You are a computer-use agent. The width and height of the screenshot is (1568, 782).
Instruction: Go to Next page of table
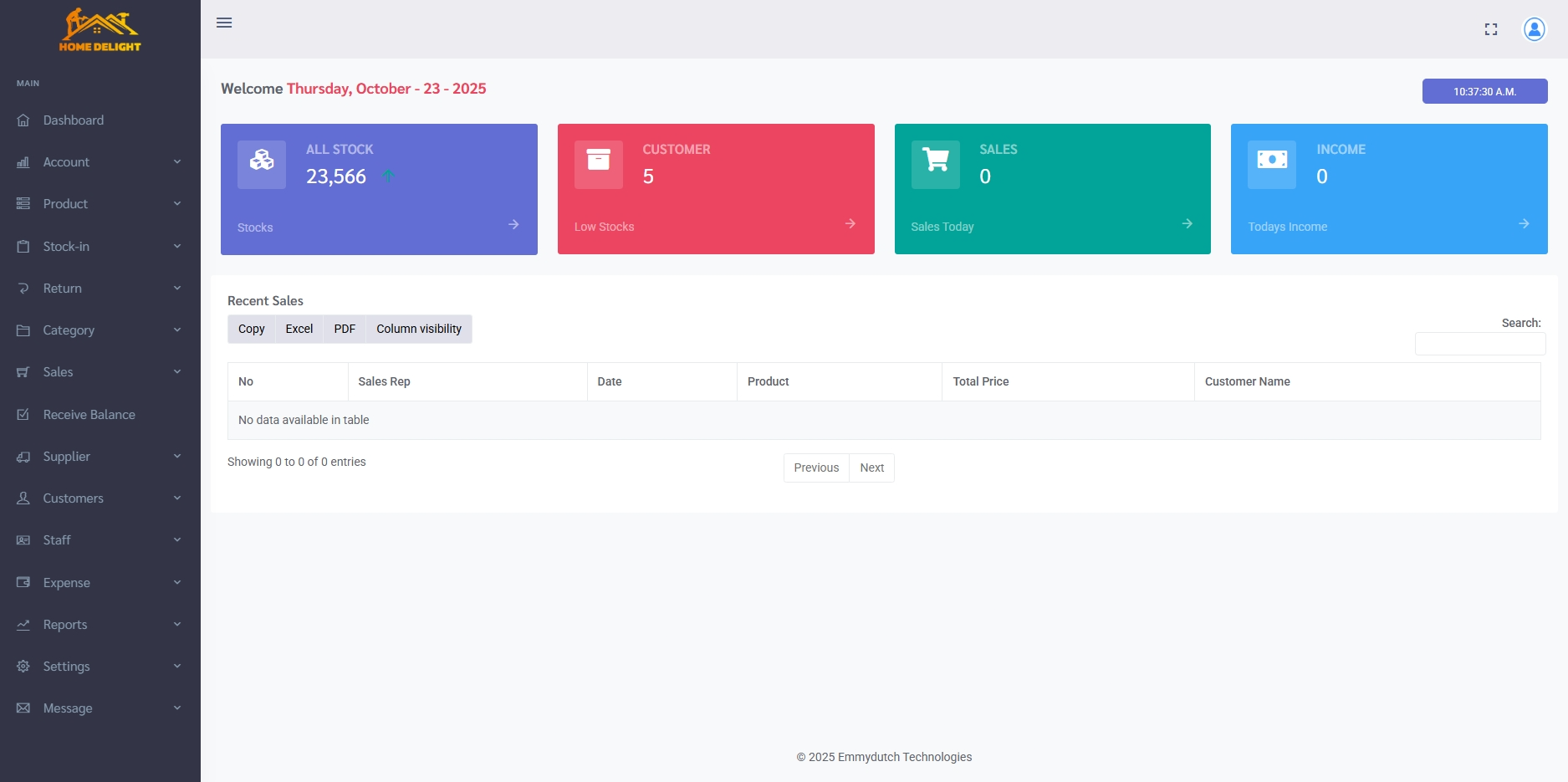(872, 468)
